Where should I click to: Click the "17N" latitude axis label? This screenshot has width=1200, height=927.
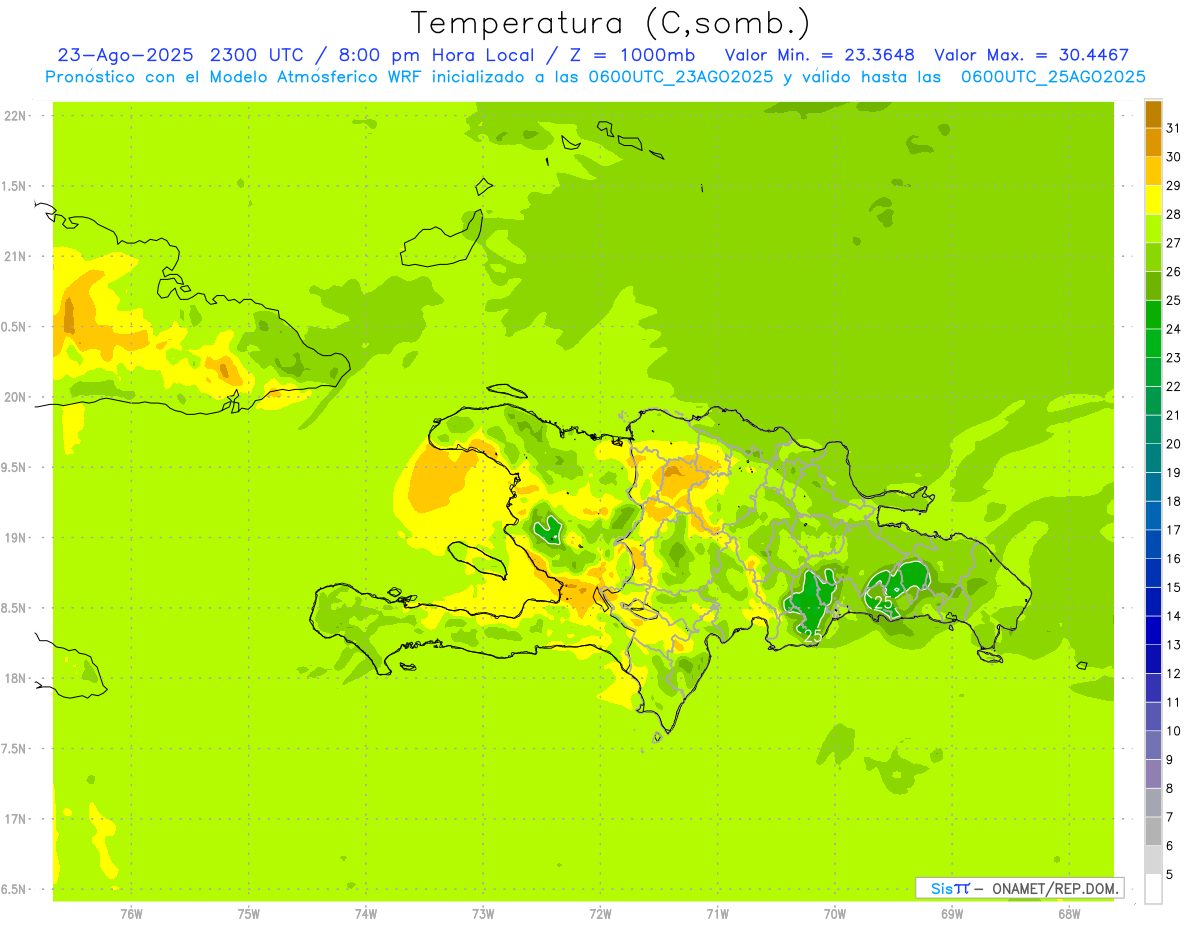click(x=15, y=819)
